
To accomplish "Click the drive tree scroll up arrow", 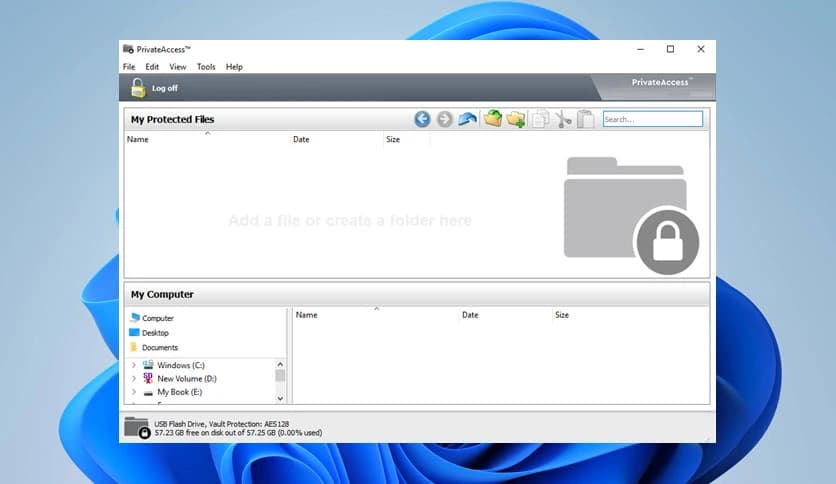I will (280, 364).
